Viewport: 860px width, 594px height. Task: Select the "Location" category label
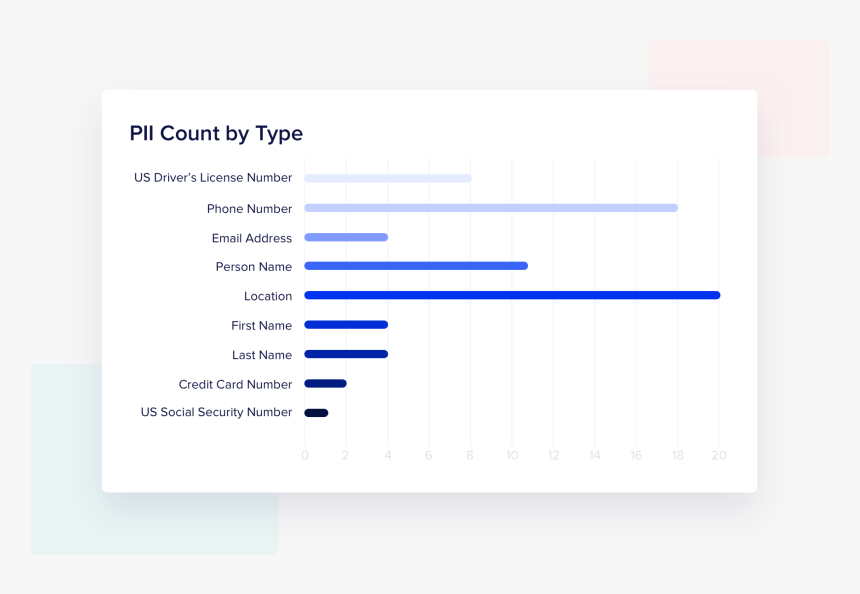268,296
